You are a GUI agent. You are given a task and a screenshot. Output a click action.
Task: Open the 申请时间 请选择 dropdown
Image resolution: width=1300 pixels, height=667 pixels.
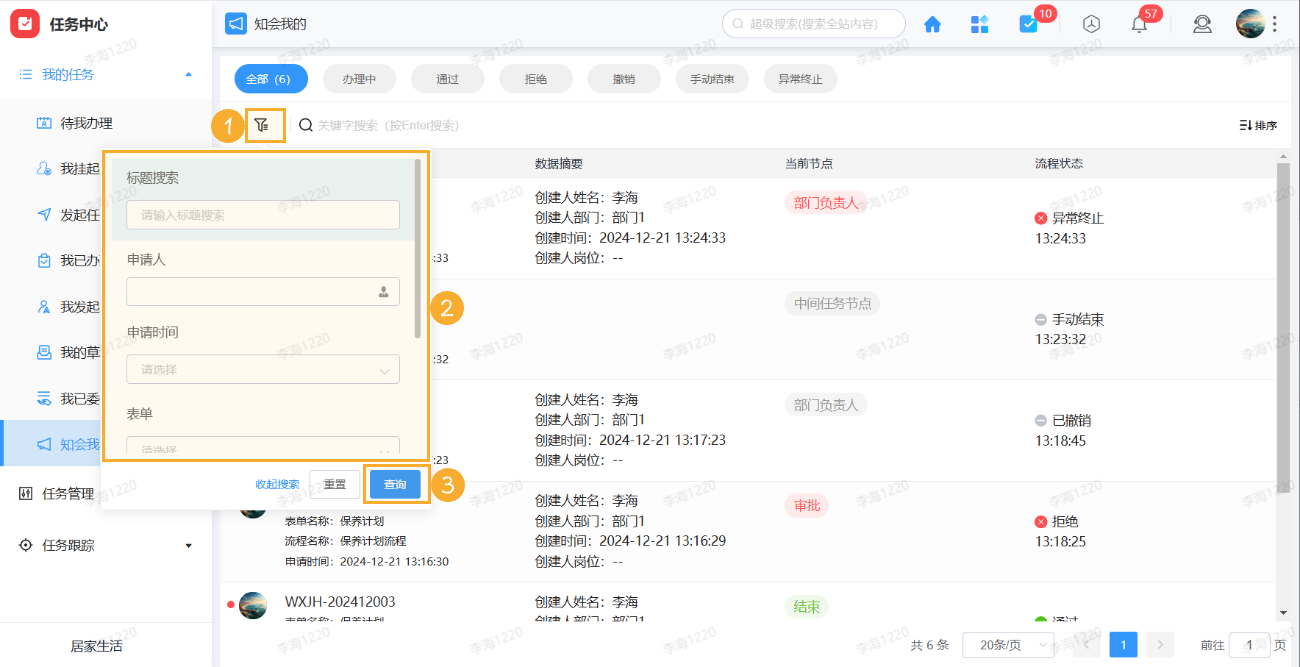262,369
